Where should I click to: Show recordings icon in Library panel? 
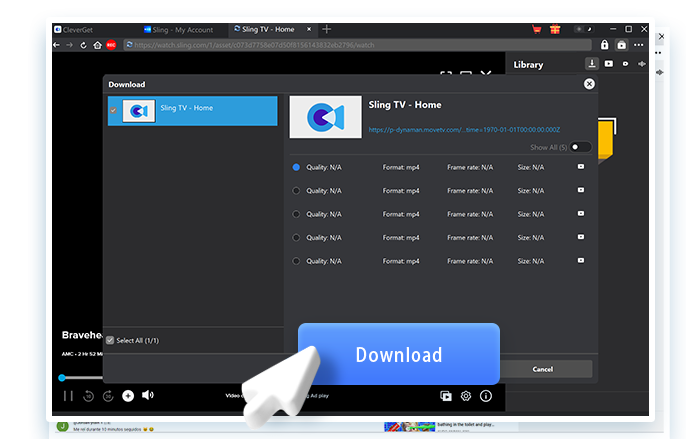point(625,64)
